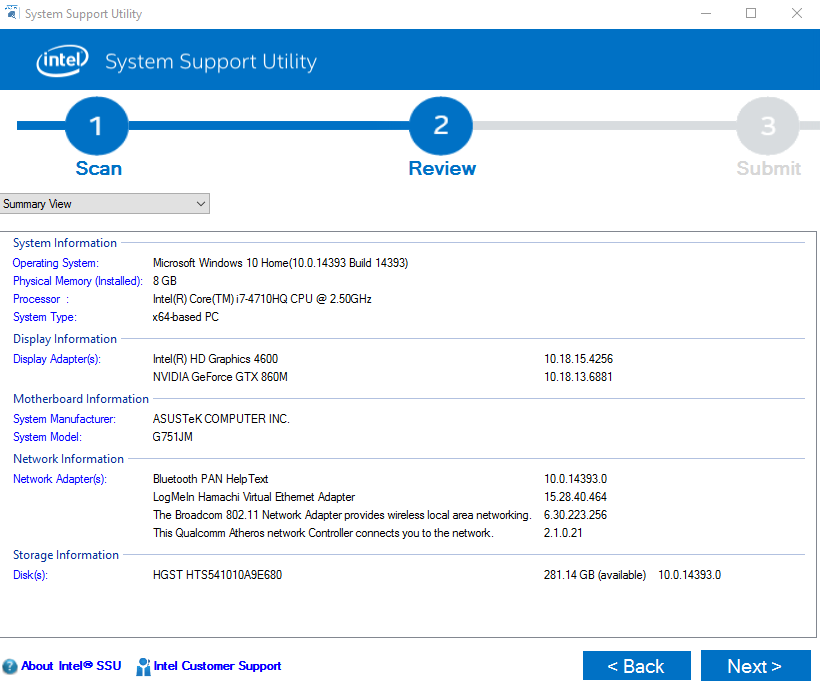Close the System Support Utility window
This screenshot has height=688, width=820.
click(796, 14)
